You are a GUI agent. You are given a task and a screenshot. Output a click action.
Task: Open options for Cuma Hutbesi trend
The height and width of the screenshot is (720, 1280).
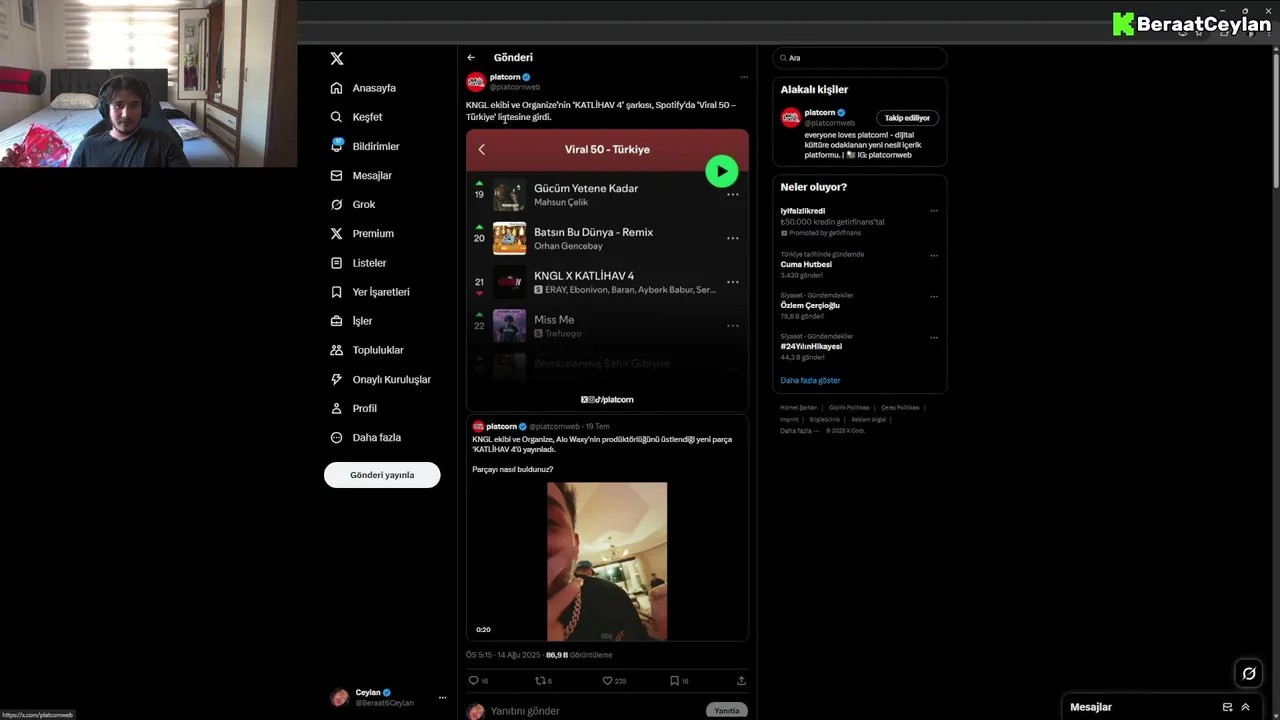pos(934,255)
